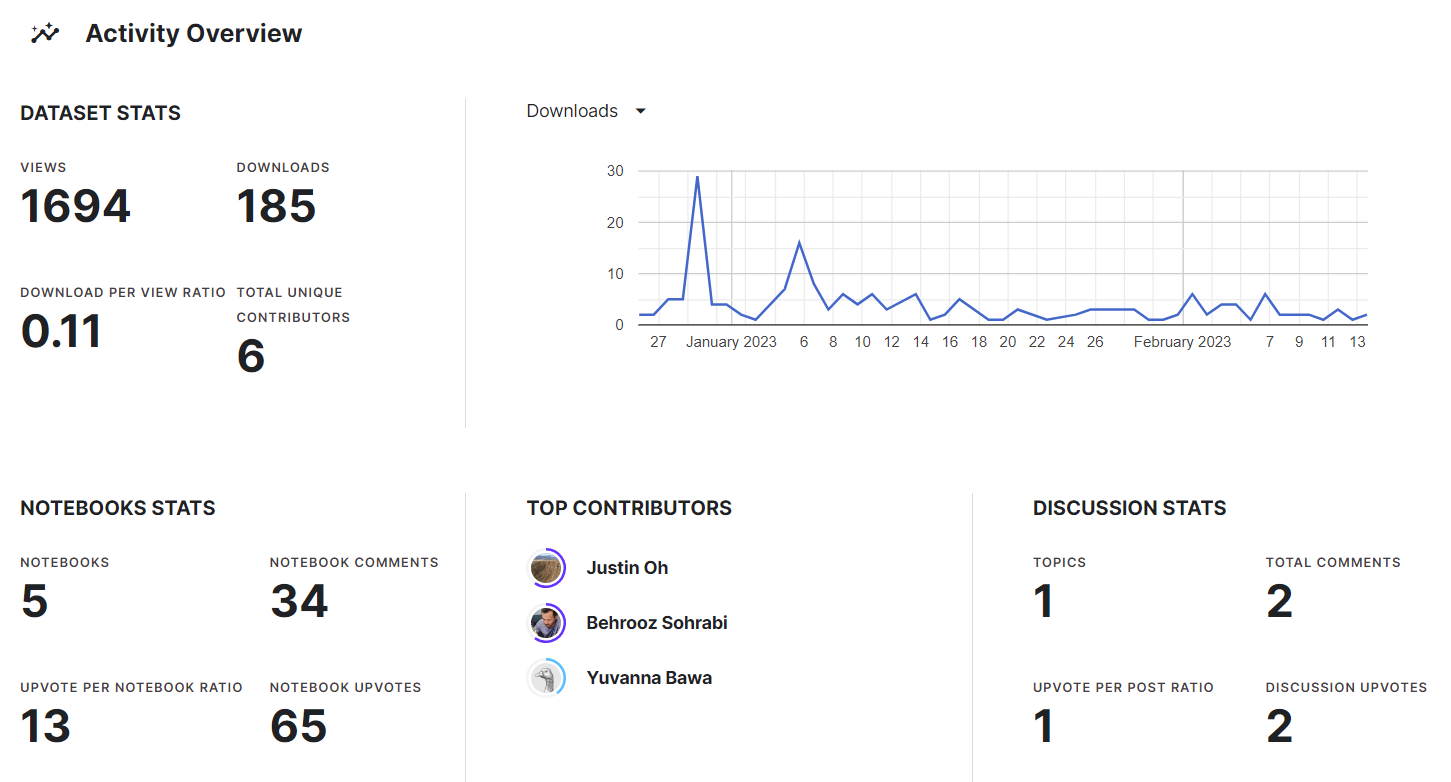Click the TOPICS label
The width and height of the screenshot is (1451, 782).
[1059, 562]
